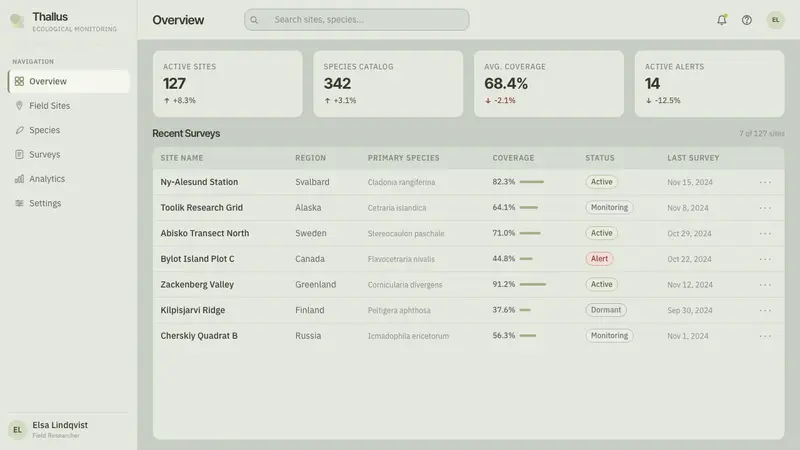Click the Nov 12, 2024 survey date
800x450 pixels.
point(690,285)
